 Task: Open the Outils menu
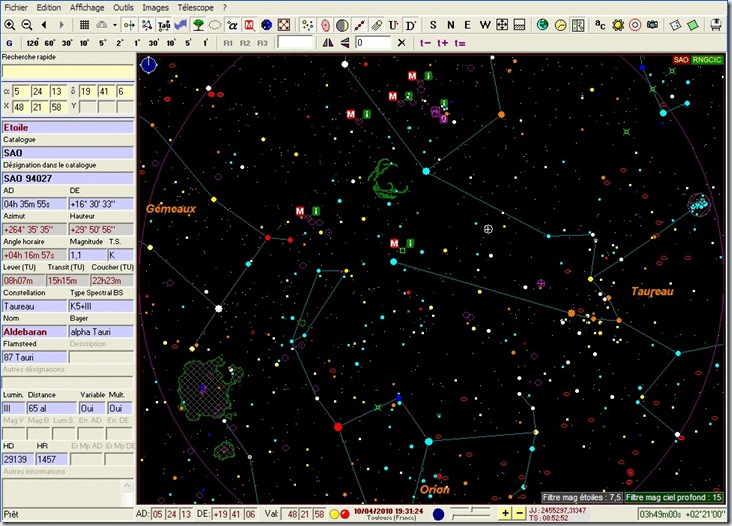(x=123, y=7)
